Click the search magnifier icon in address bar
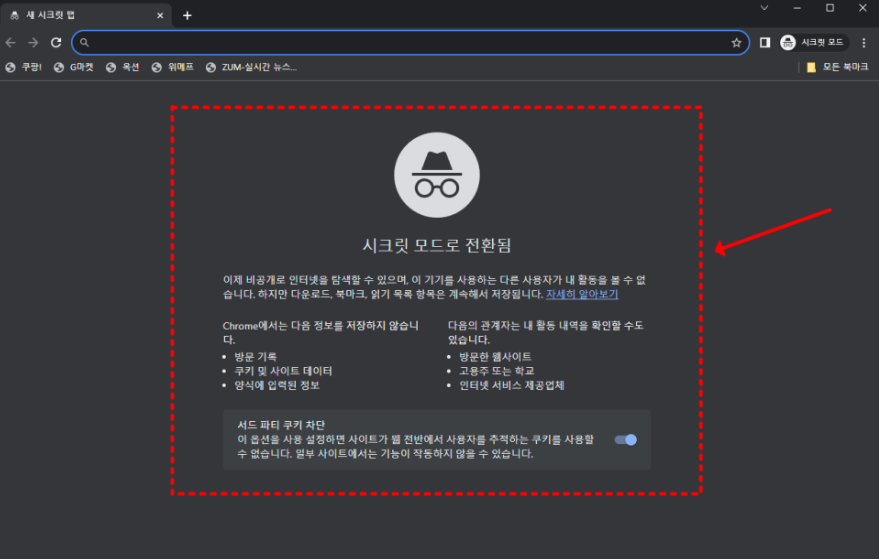This screenshot has height=559, width=879. pos(84,43)
